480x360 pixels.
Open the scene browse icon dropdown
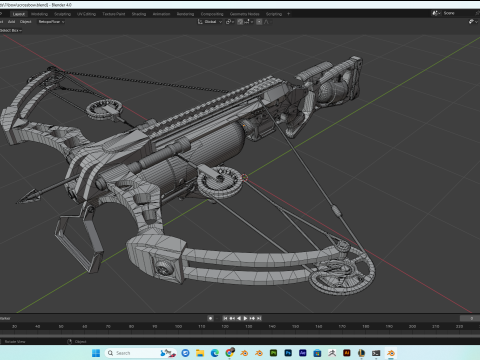click(436, 13)
